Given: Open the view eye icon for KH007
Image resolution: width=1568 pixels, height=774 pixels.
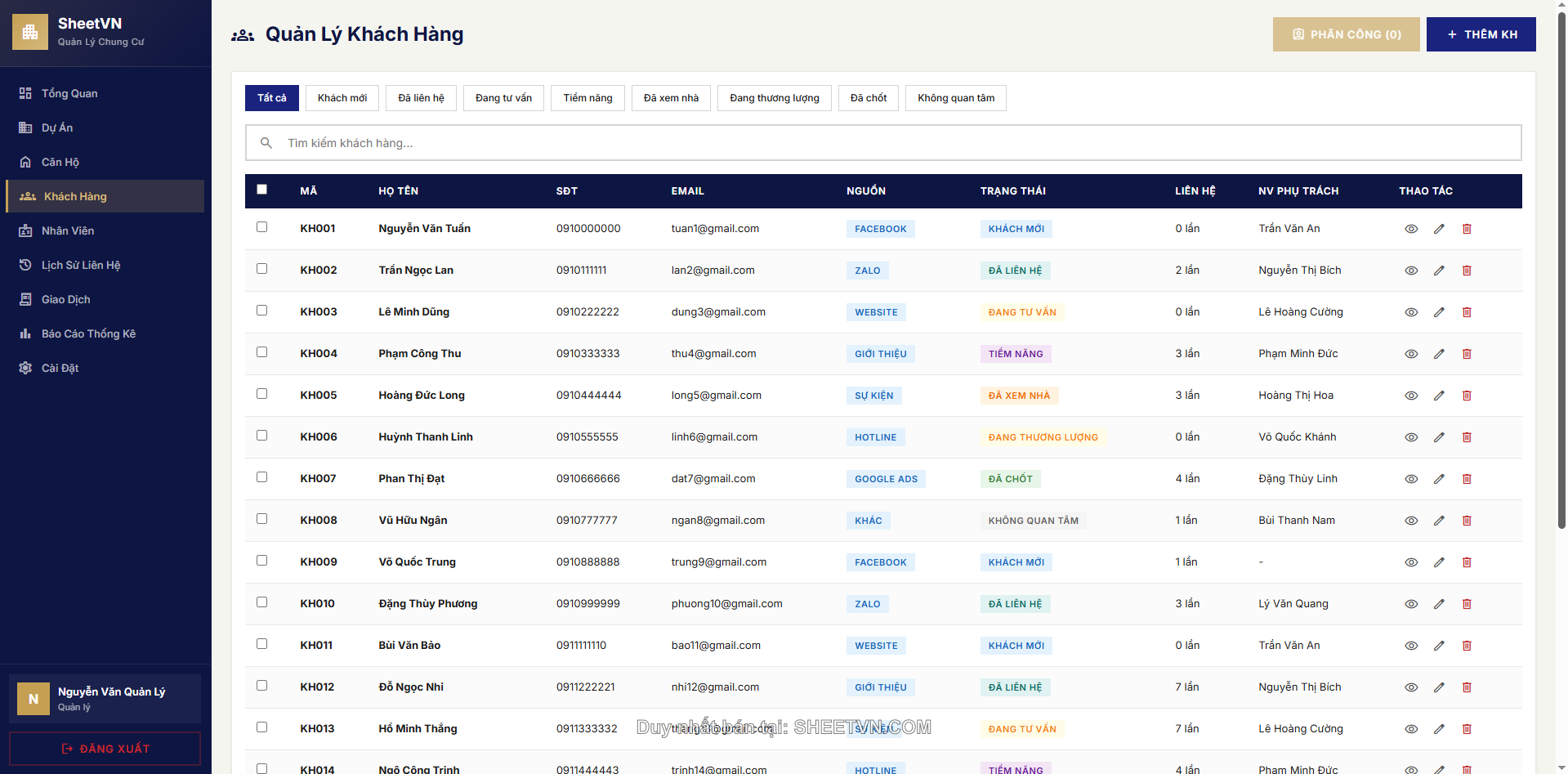Looking at the screenshot, I should (1411, 479).
